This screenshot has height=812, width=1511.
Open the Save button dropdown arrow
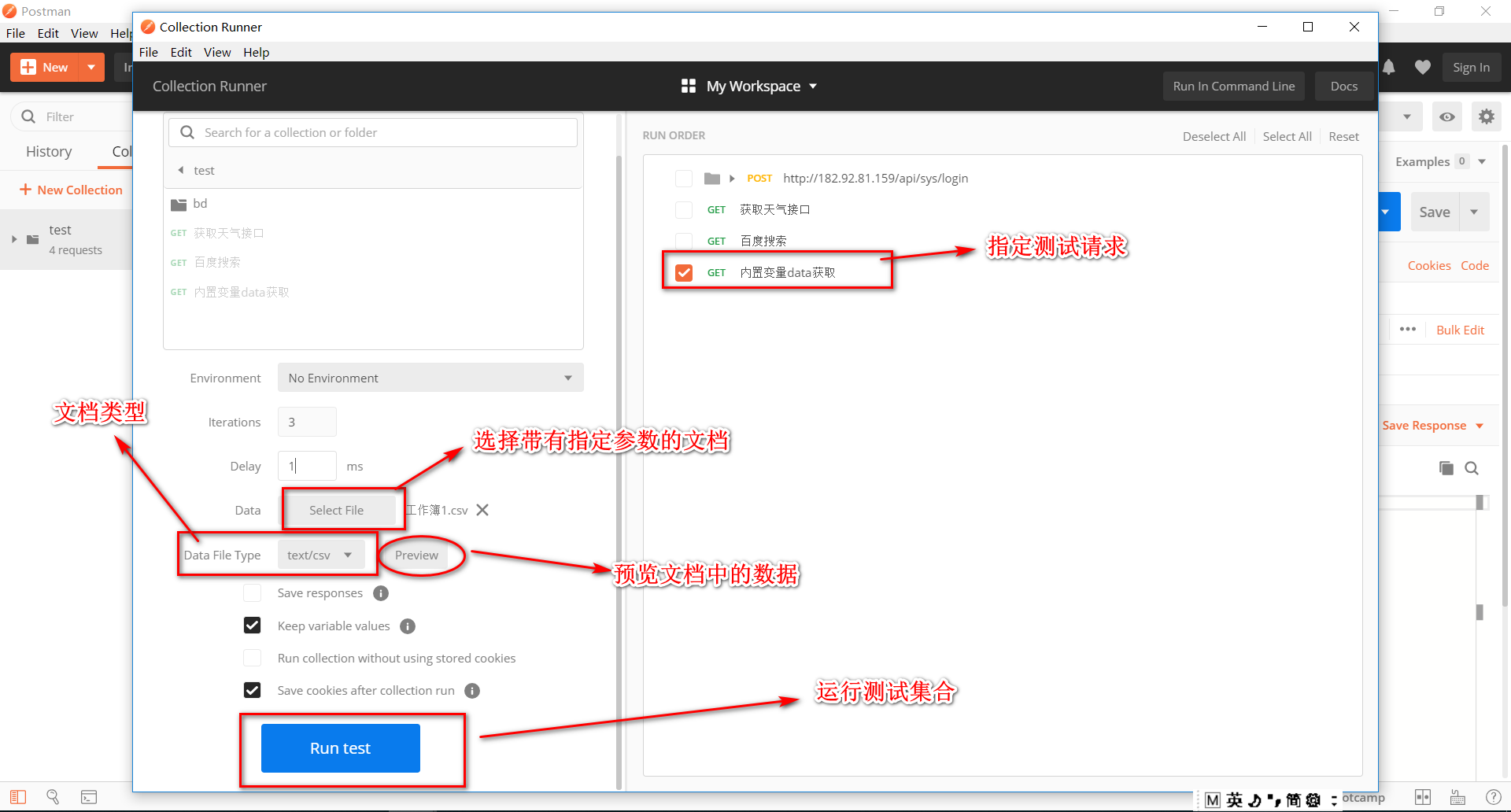[x=1474, y=212]
